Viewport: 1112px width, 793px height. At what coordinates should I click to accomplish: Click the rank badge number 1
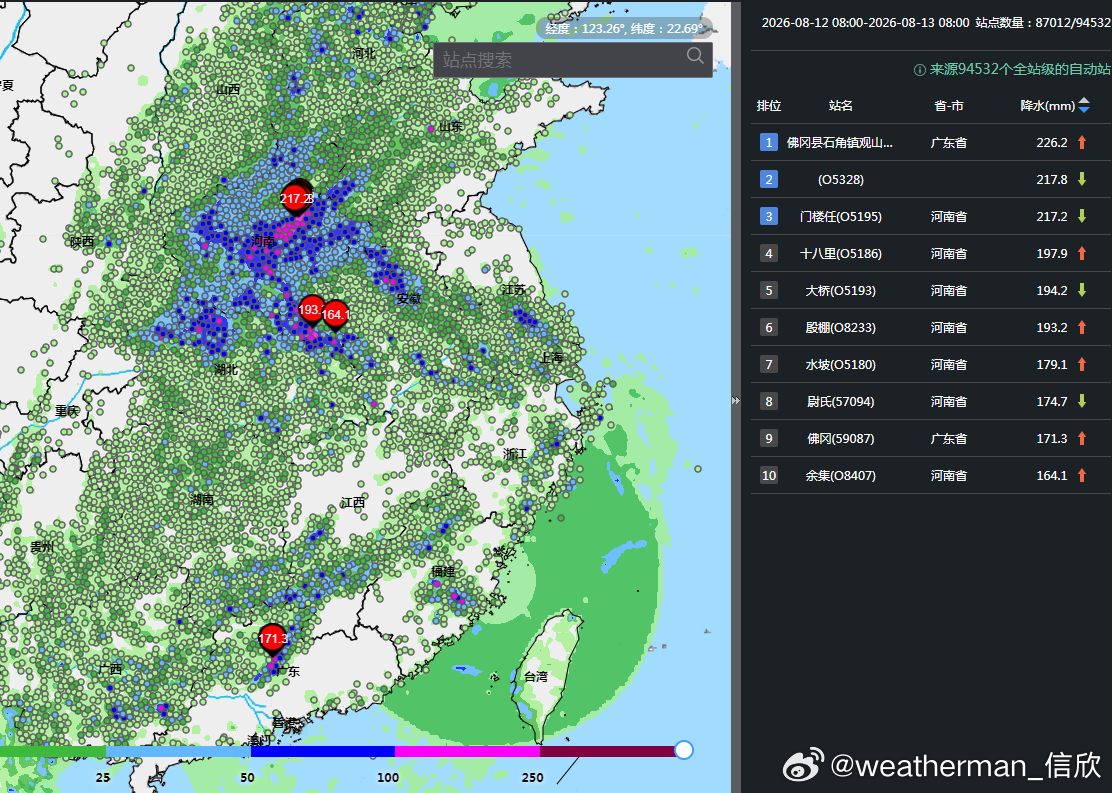pyautogui.click(x=769, y=143)
